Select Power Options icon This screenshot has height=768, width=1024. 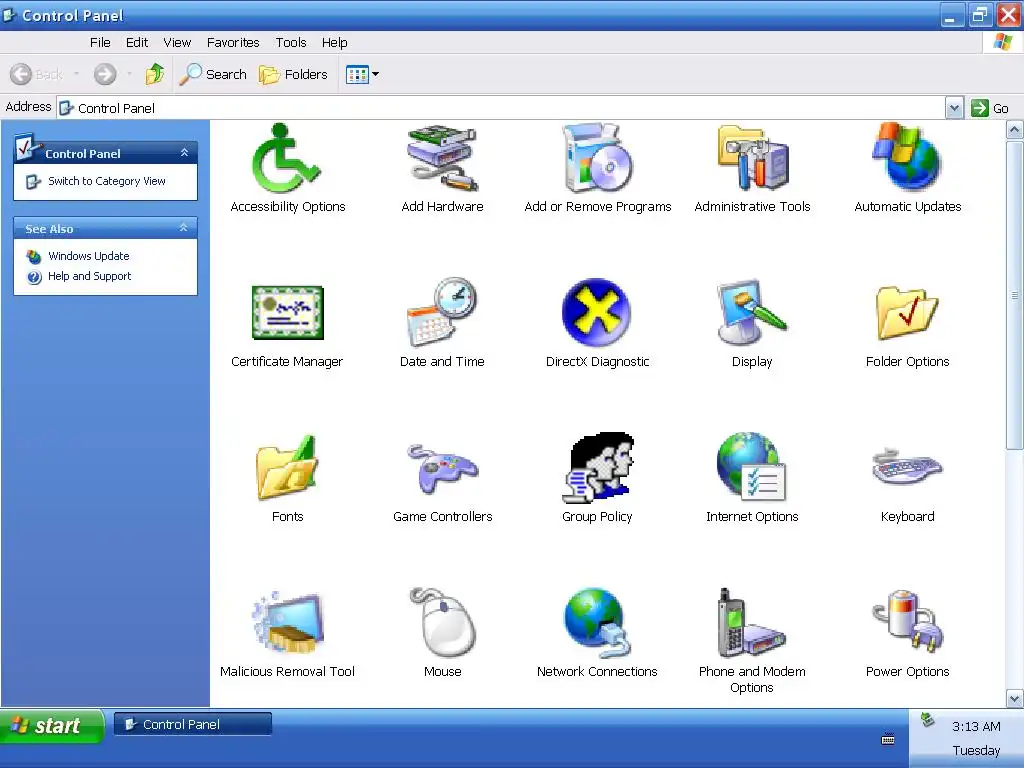tap(907, 621)
